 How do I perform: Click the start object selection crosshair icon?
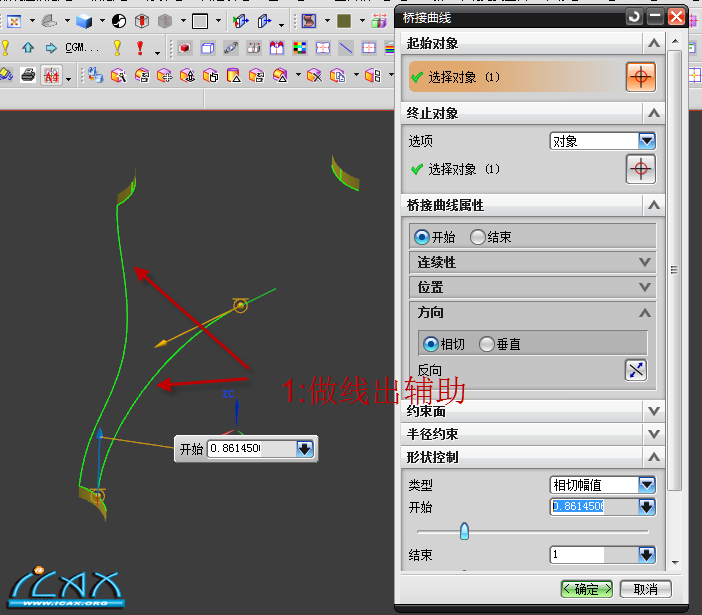641,77
